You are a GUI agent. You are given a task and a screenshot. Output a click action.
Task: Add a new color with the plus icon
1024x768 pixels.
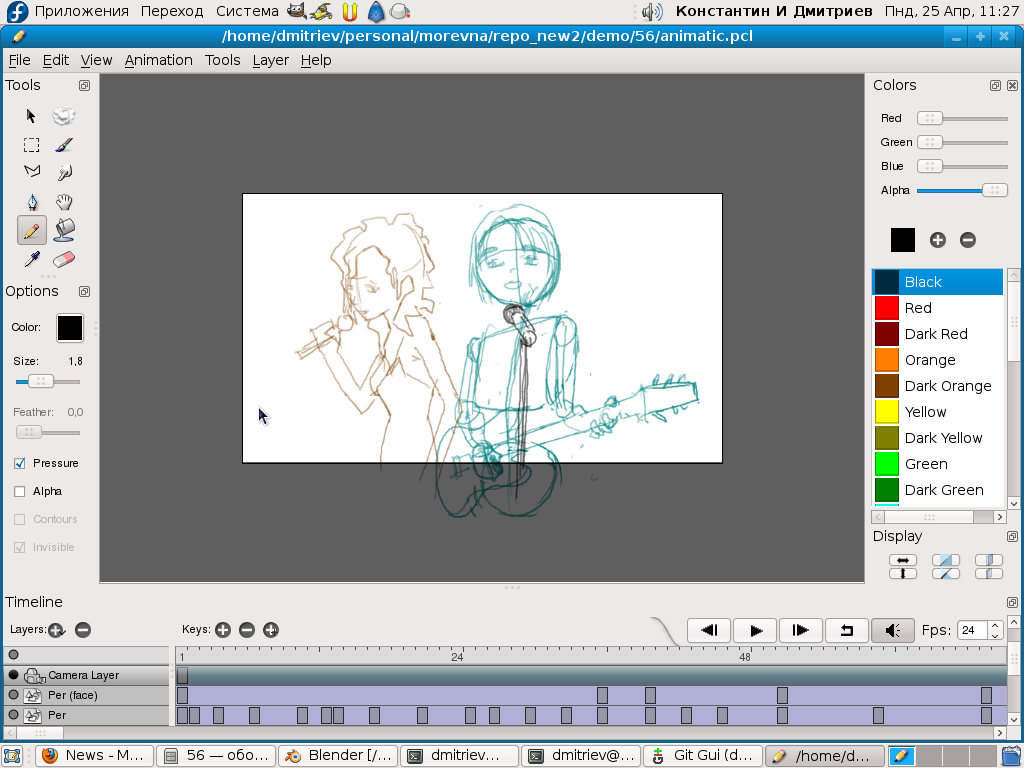pyautogui.click(x=937, y=240)
